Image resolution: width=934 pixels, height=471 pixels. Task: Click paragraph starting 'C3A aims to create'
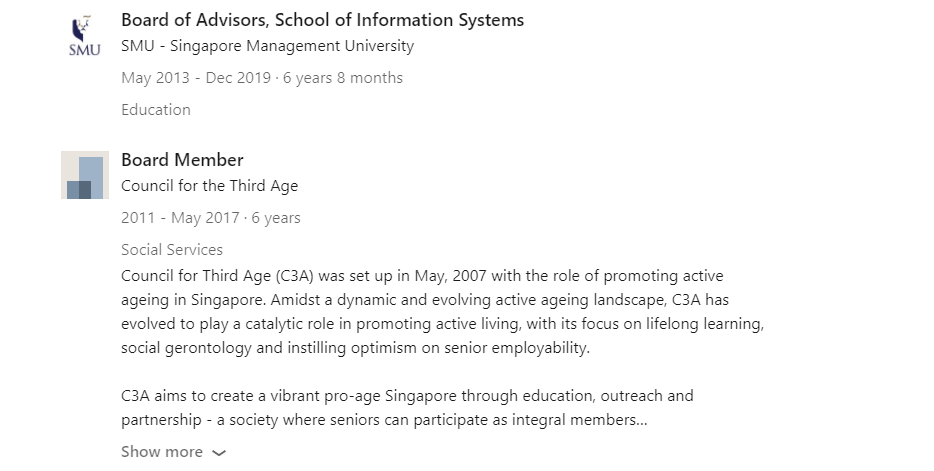tap(407, 408)
